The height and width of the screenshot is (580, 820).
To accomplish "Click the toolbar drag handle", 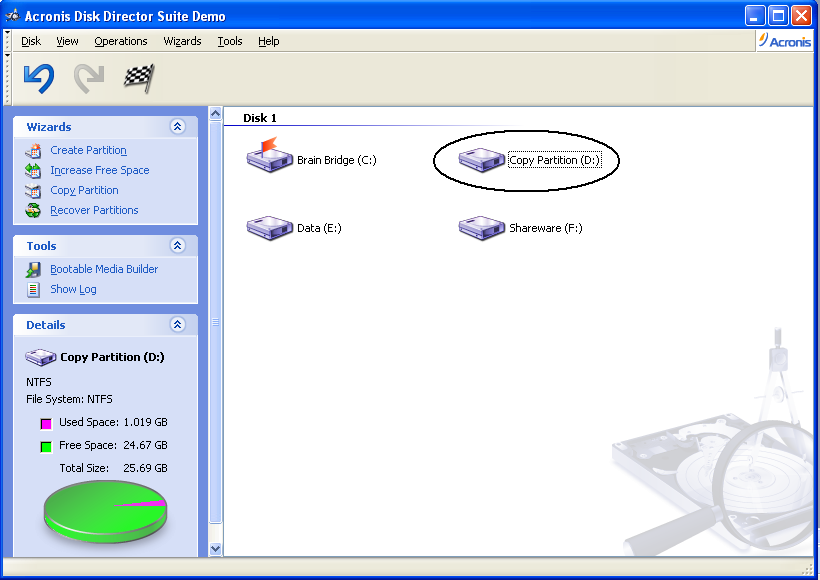I will pyautogui.click(x=7, y=78).
